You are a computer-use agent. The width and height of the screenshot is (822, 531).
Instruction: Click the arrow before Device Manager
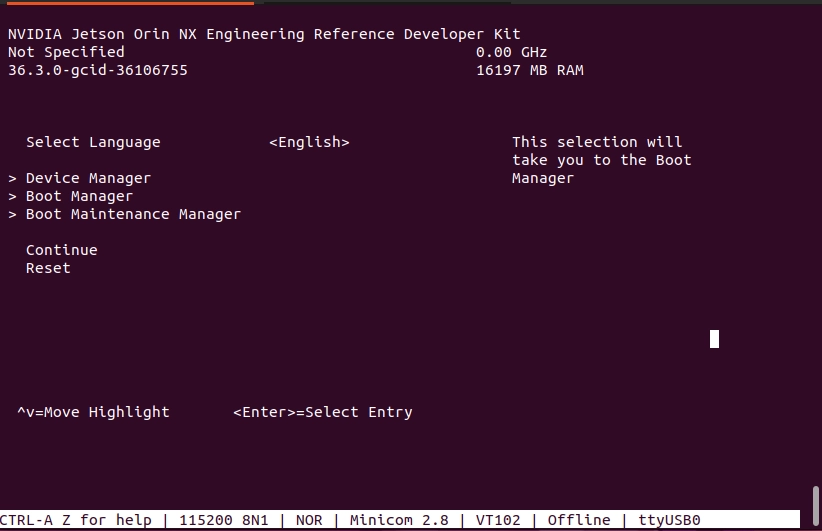[x=13, y=178]
